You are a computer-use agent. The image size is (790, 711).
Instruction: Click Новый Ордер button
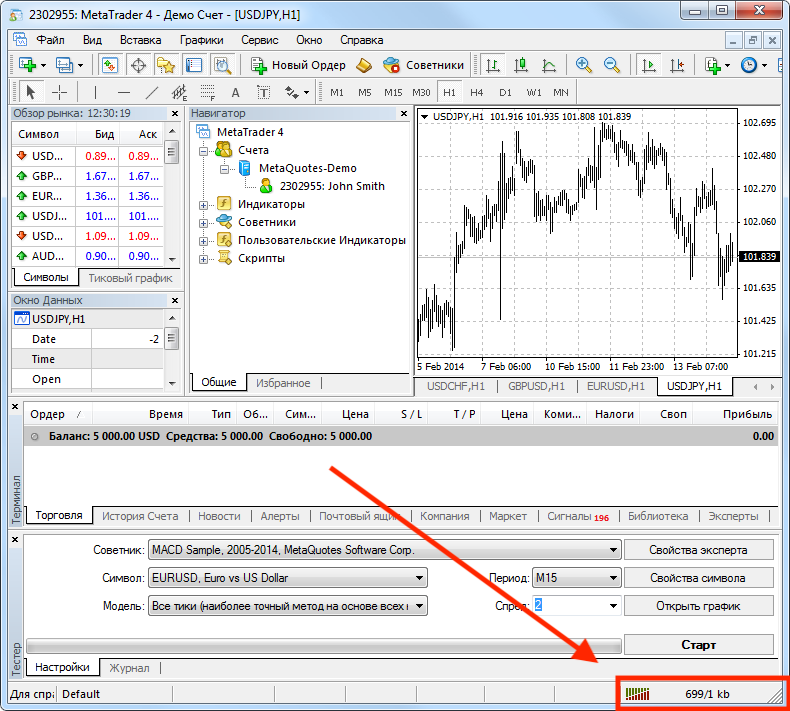pyautogui.click(x=298, y=65)
